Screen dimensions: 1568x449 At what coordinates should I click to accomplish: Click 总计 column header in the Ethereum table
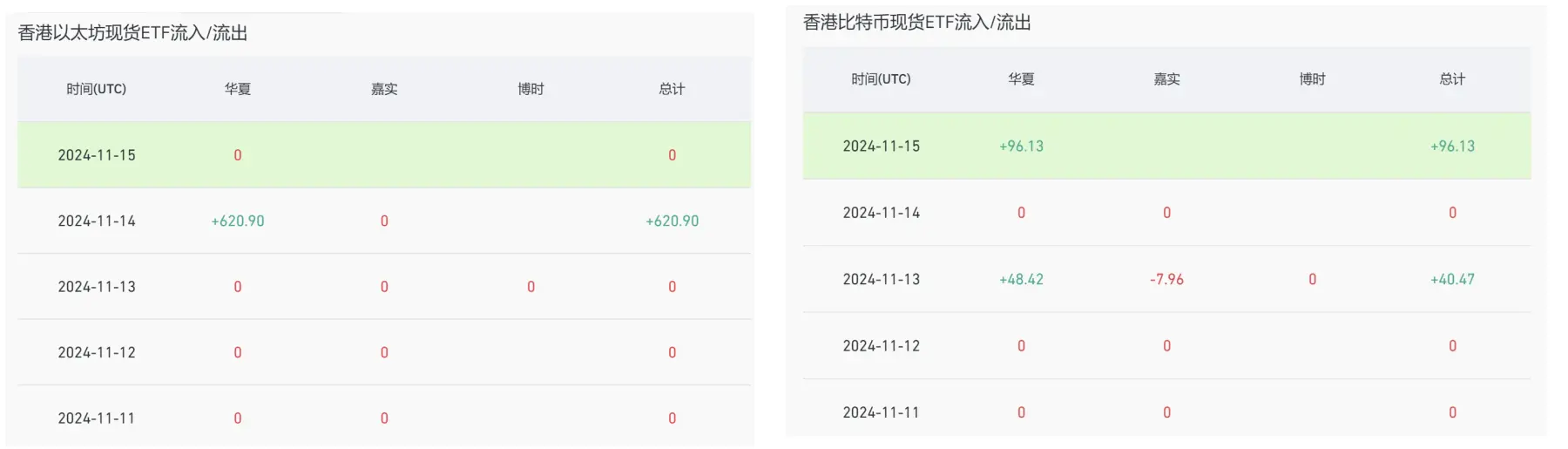tap(672, 89)
